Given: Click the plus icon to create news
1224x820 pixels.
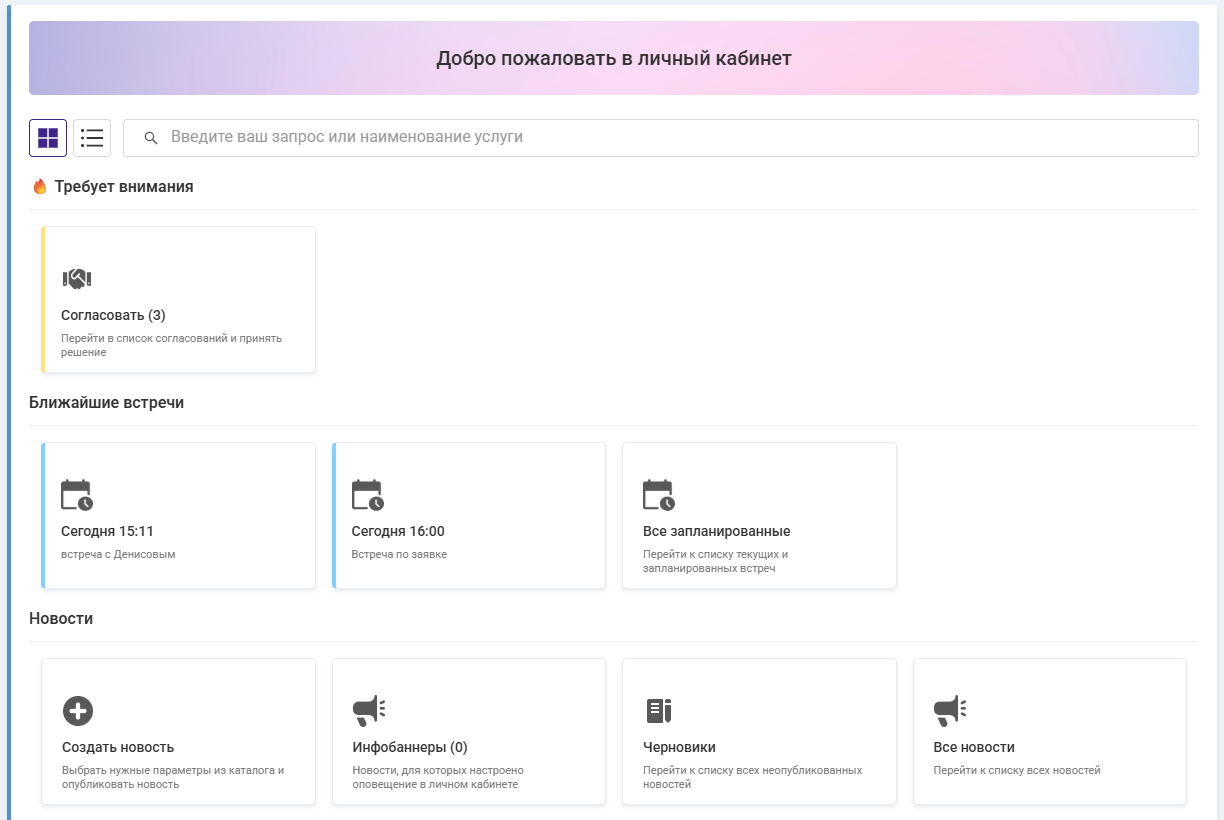Looking at the screenshot, I should pos(77,711).
